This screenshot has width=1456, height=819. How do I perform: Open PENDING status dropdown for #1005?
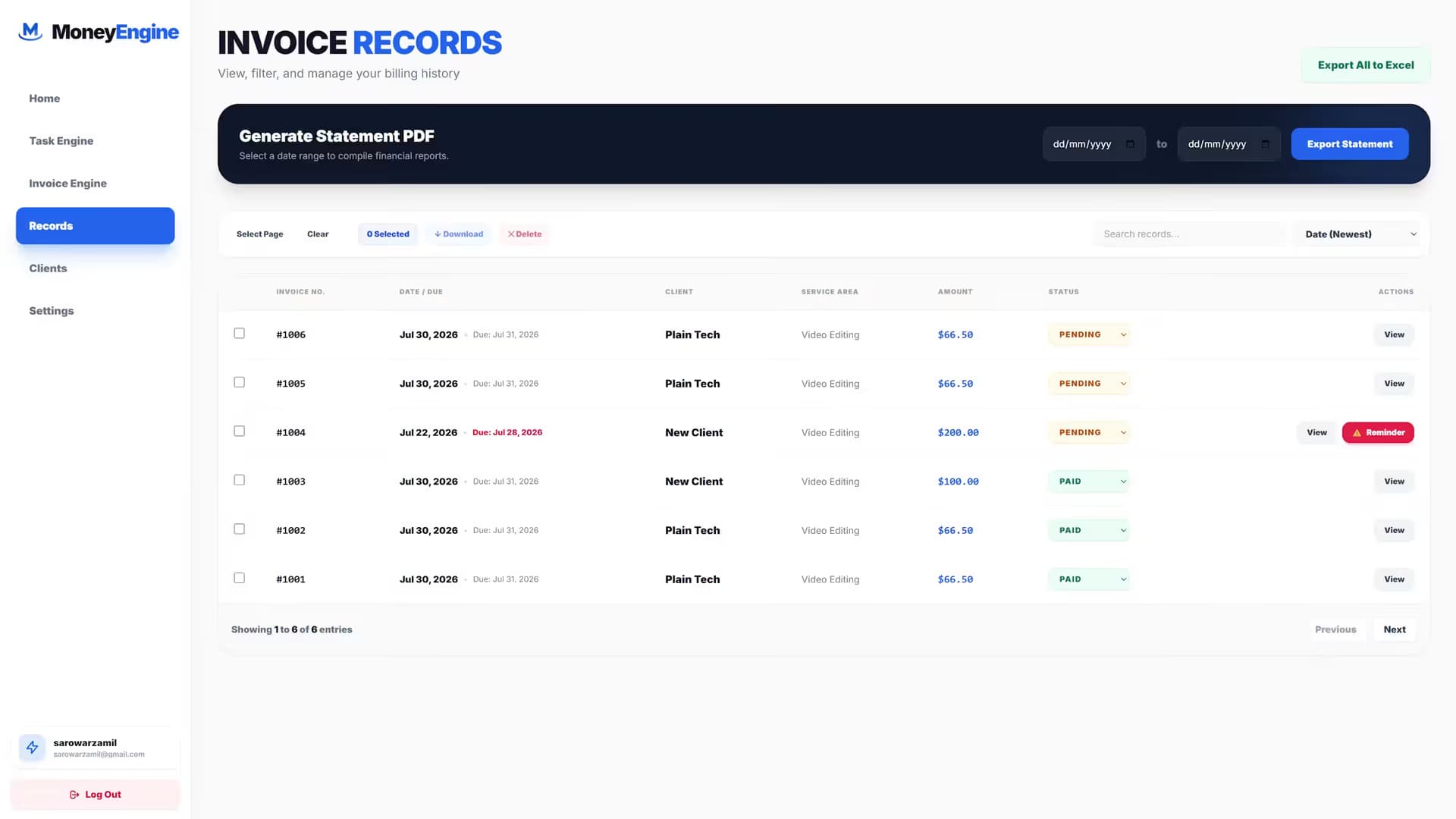click(x=1089, y=384)
